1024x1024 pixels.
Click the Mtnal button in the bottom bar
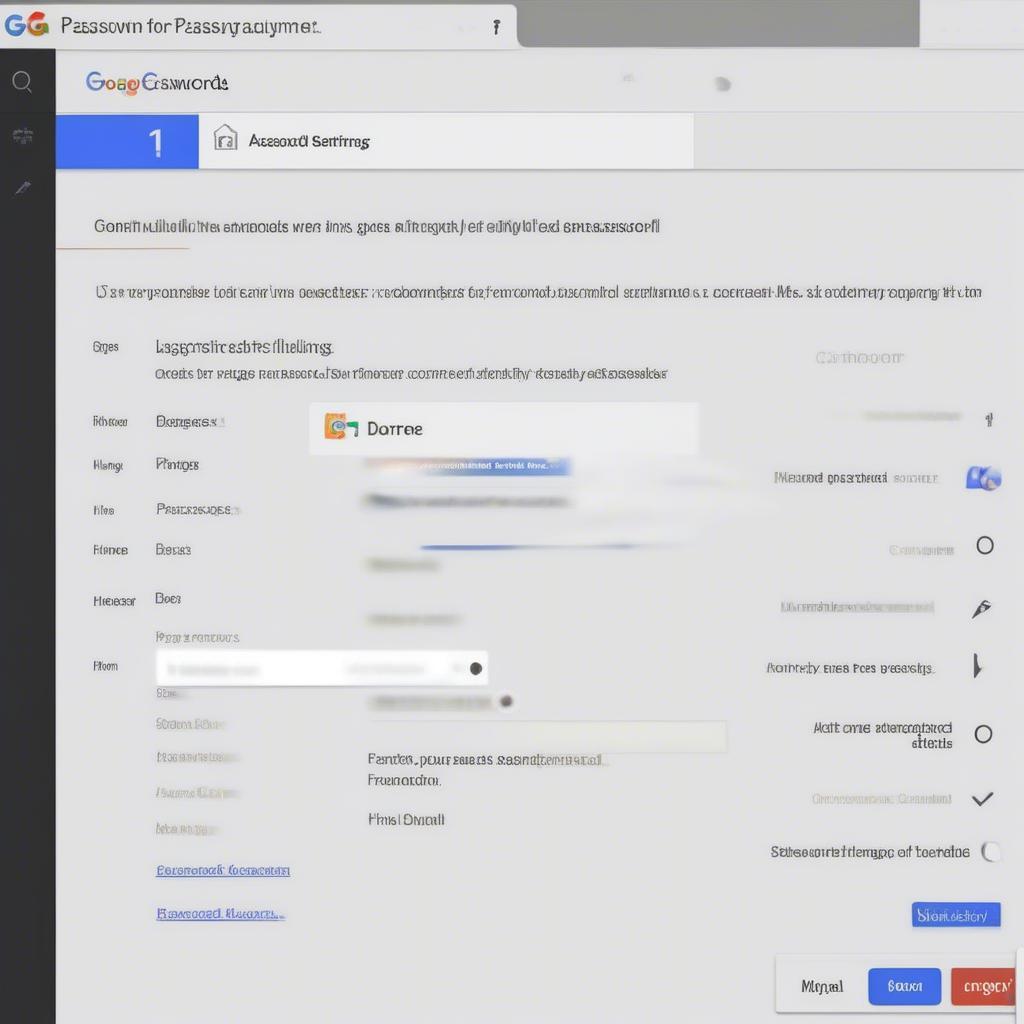pos(822,986)
